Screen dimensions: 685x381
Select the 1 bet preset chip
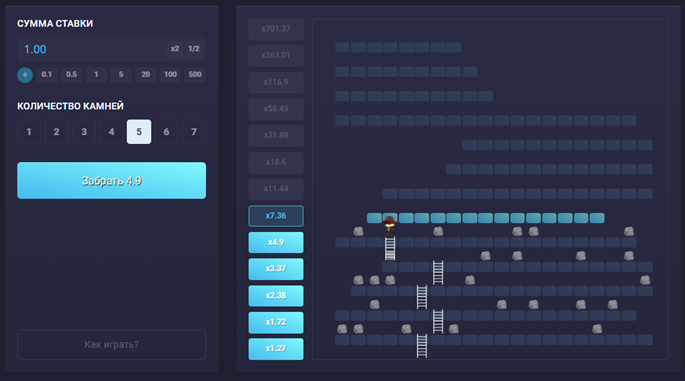tap(96, 74)
